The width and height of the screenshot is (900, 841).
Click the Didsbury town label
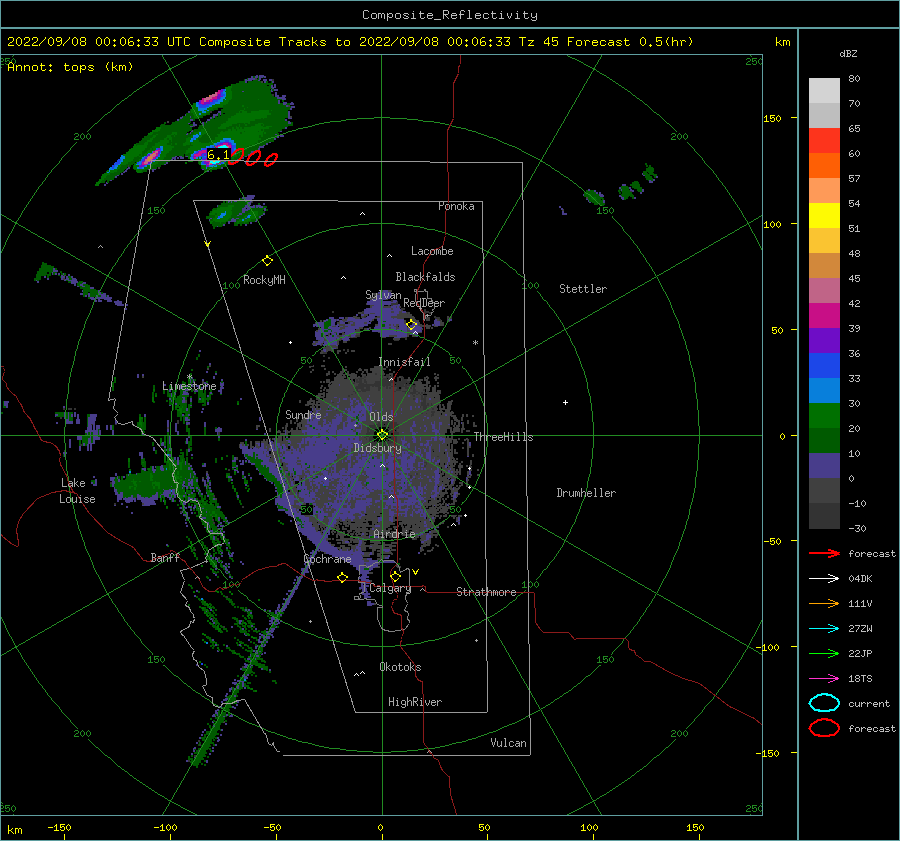(377, 448)
